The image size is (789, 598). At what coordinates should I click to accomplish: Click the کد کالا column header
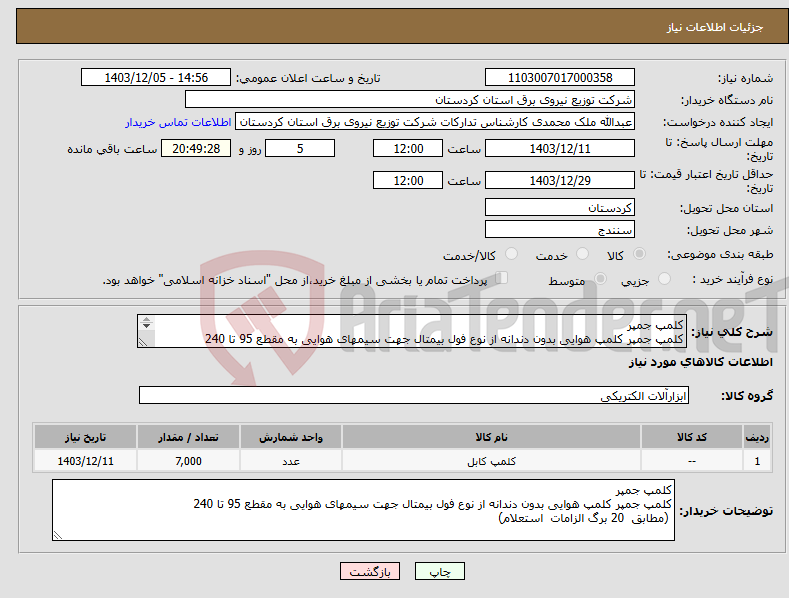(x=691, y=437)
